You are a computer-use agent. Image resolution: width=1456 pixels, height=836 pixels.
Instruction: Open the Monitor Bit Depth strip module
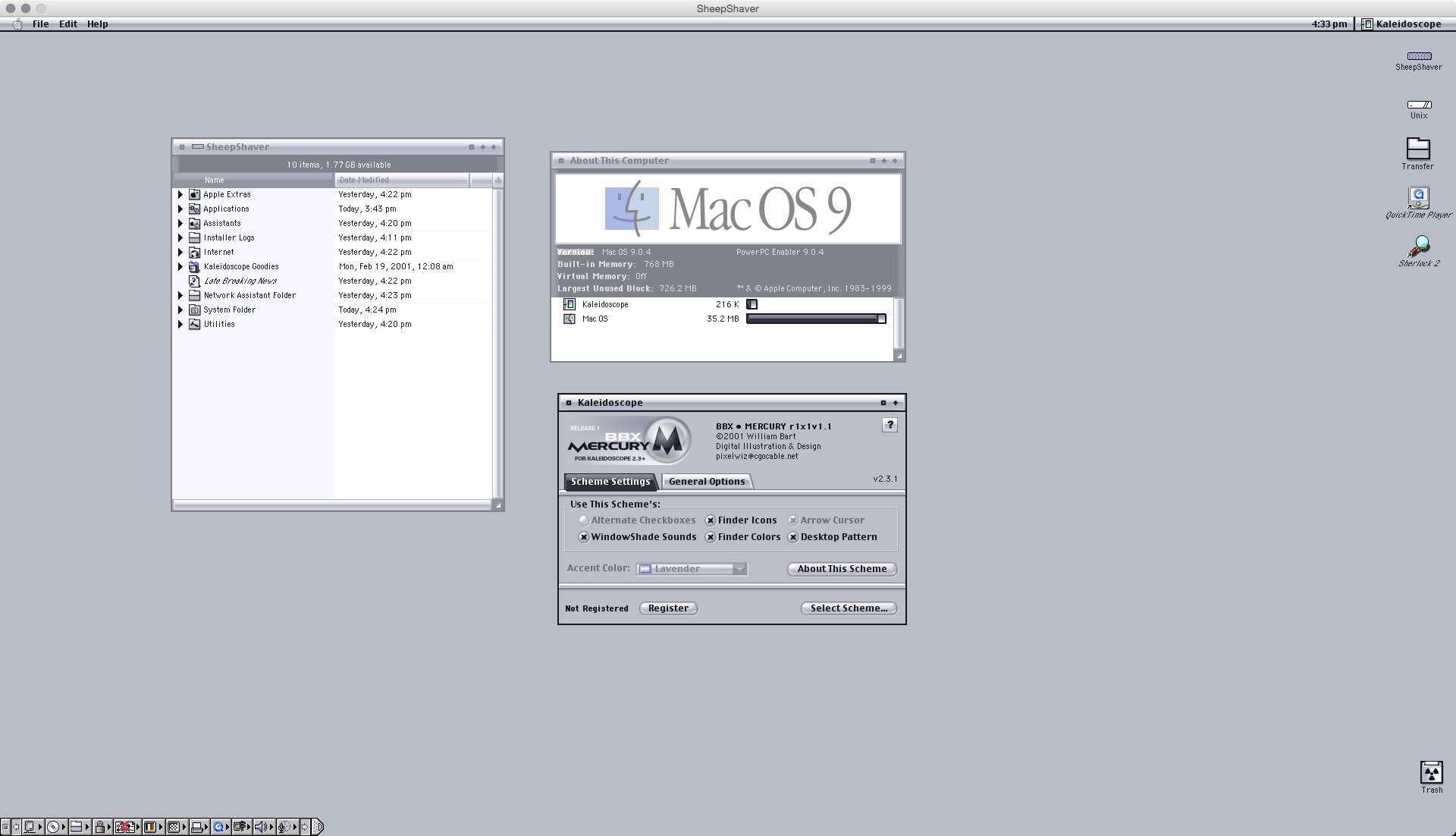150,827
